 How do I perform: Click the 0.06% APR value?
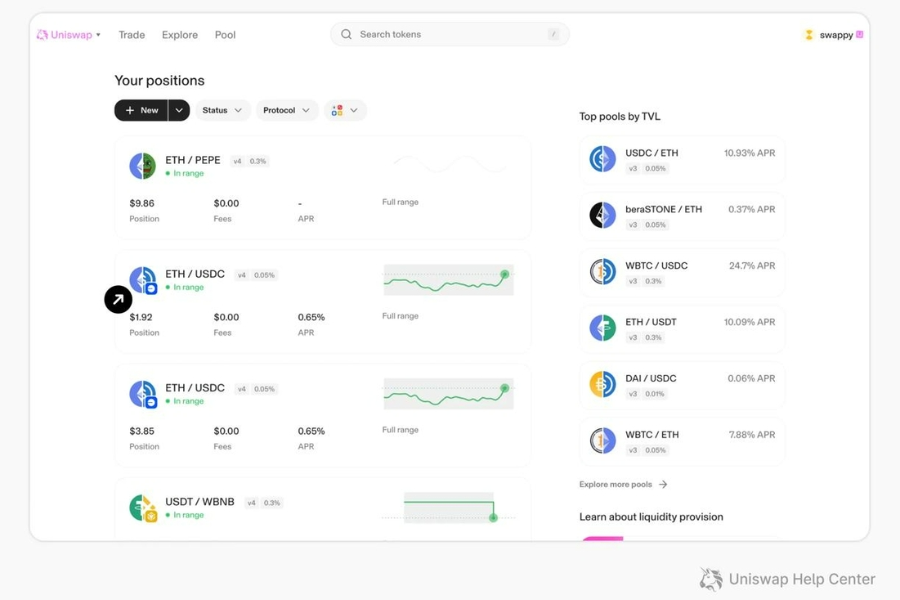(751, 378)
